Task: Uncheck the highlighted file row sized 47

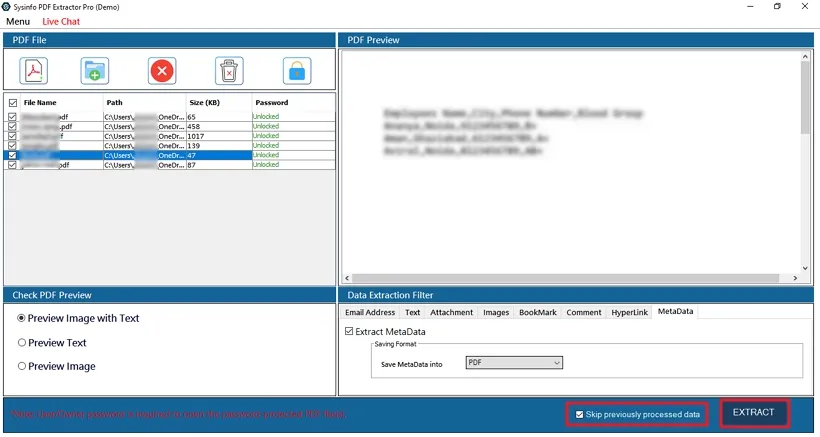Action: click(x=13, y=155)
